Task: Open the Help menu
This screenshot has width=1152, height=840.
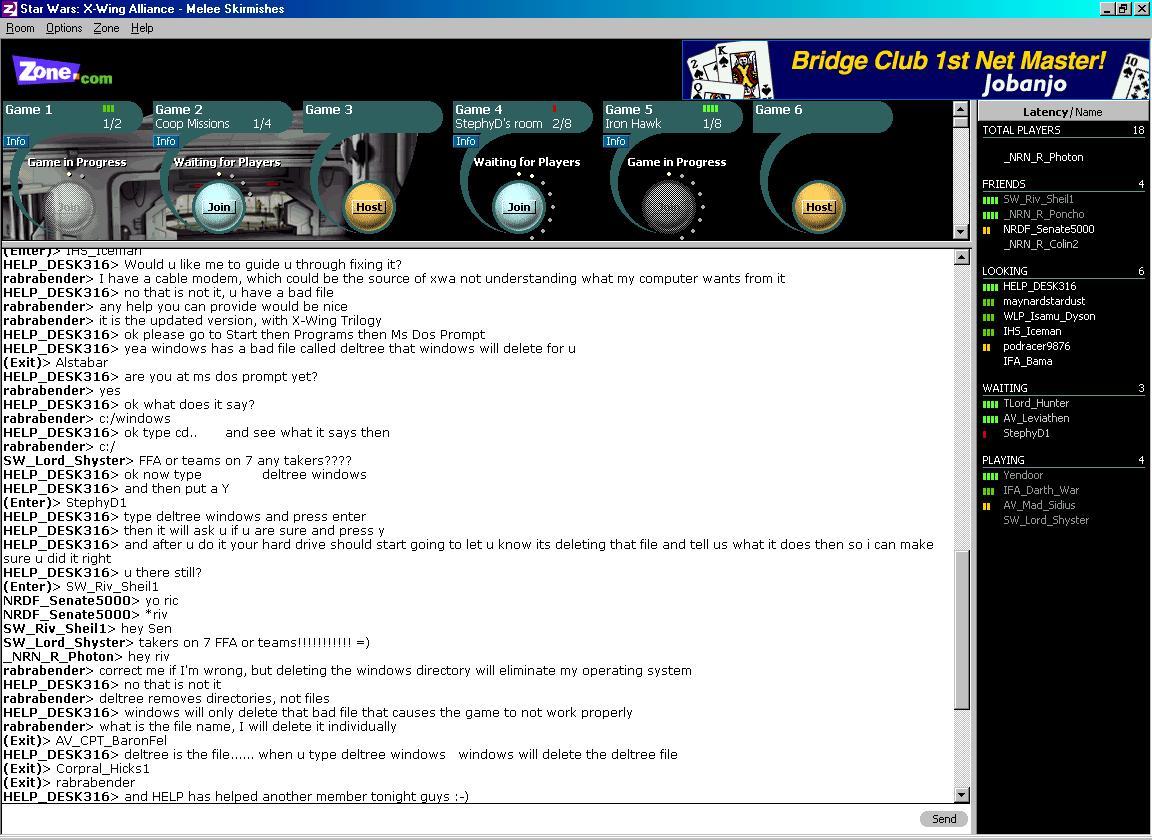Action: coord(142,28)
